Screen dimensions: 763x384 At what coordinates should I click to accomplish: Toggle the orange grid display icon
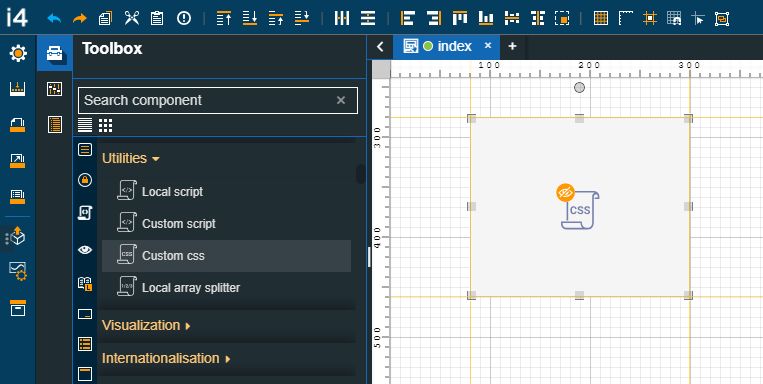[x=601, y=18]
